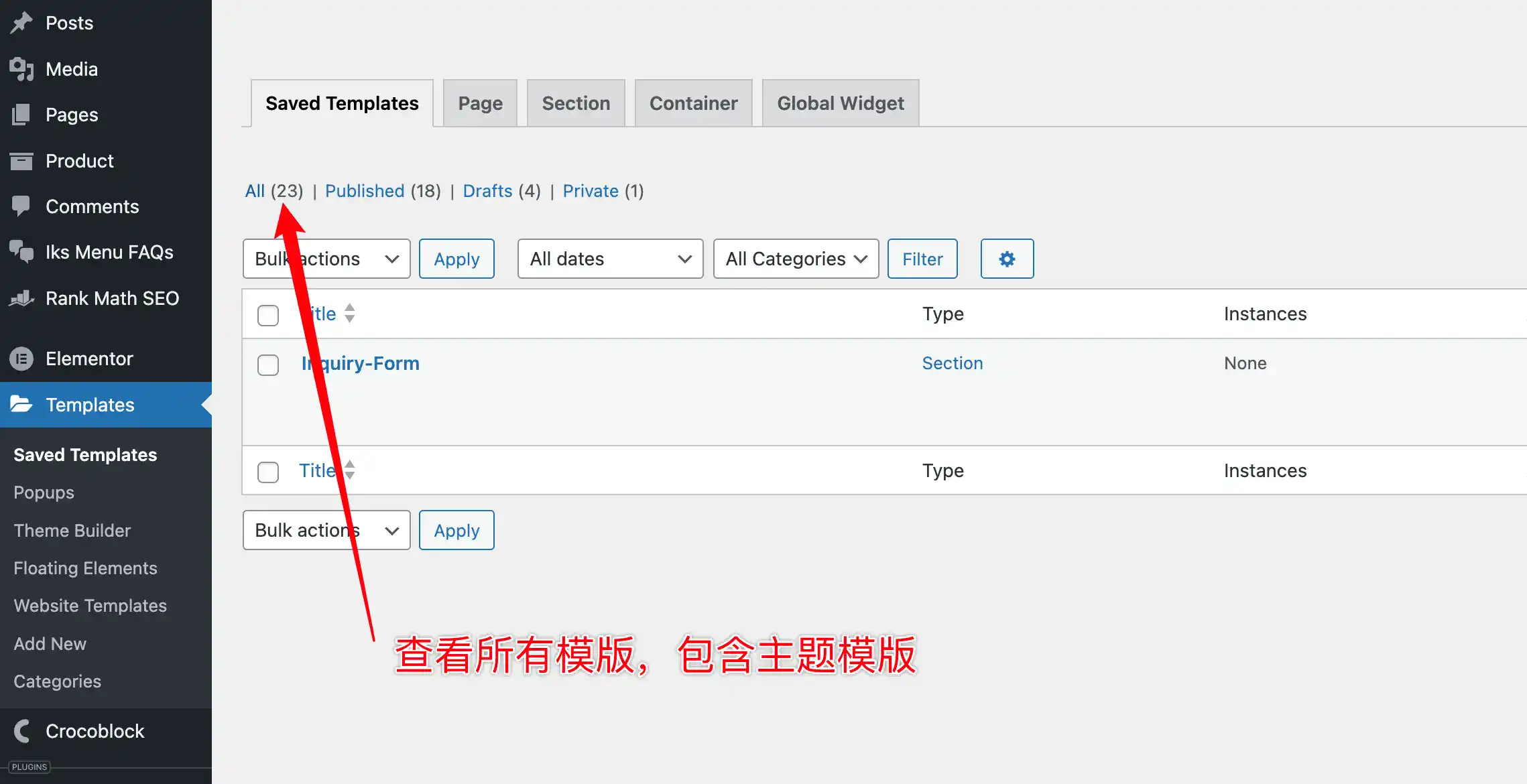Click the bottom Apply button
Viewport: 1527px width, 784px height.
(456, 530)
